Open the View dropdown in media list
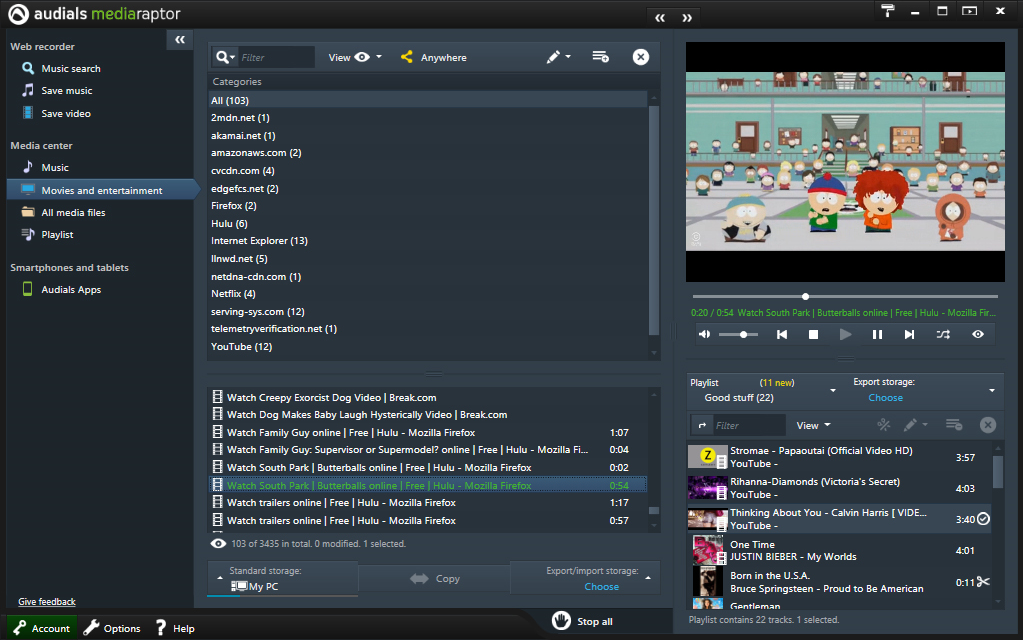The image size is (1023, 640). tap(355, 57)
